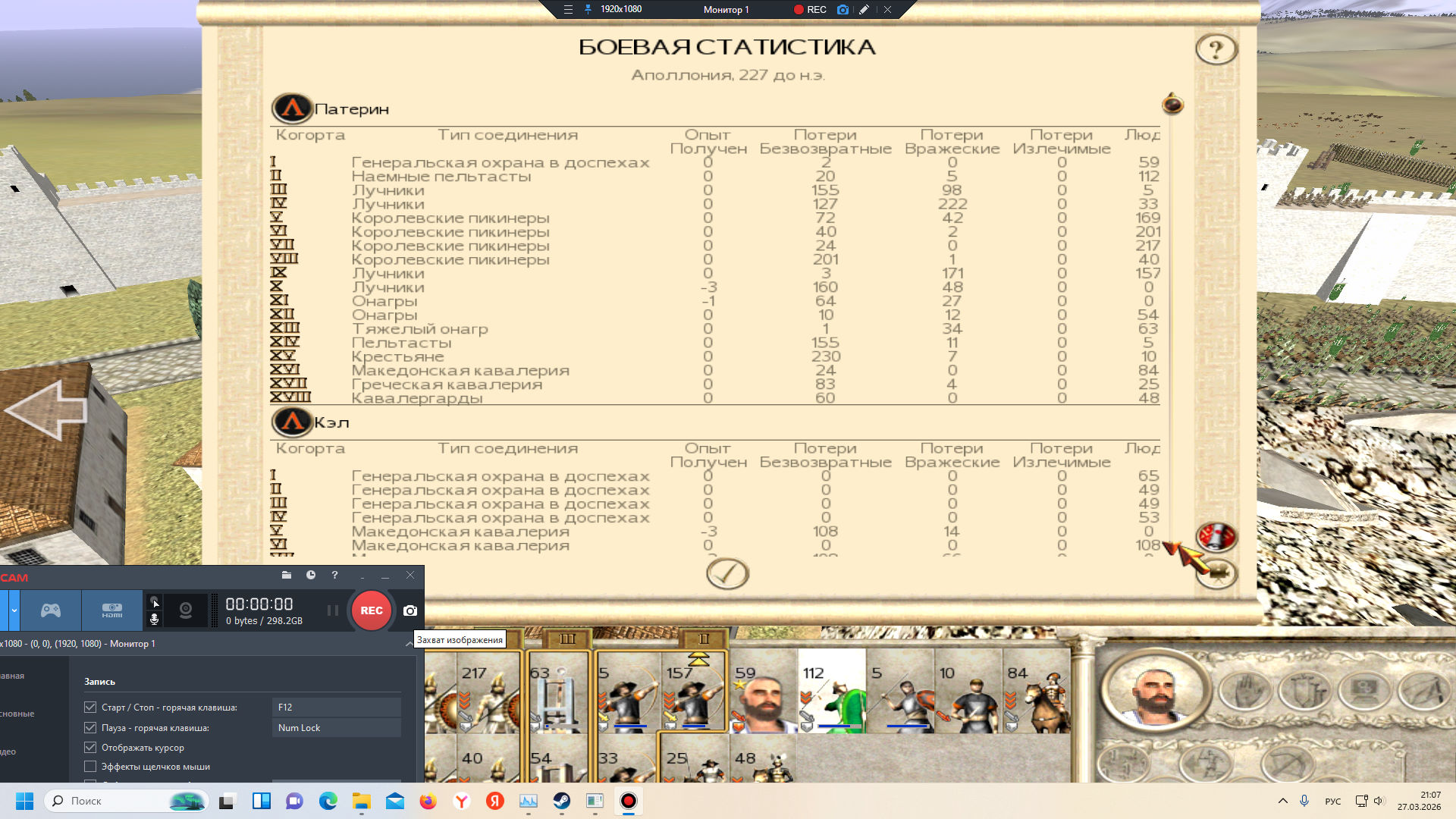Toggle Bandicam webcam overlay icon

click(186, 610)
